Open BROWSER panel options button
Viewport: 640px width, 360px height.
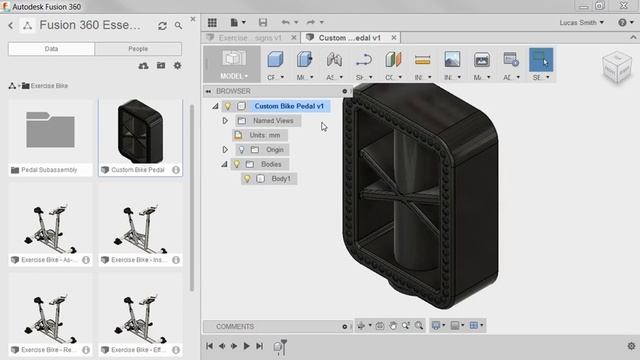tap(344, 91)
